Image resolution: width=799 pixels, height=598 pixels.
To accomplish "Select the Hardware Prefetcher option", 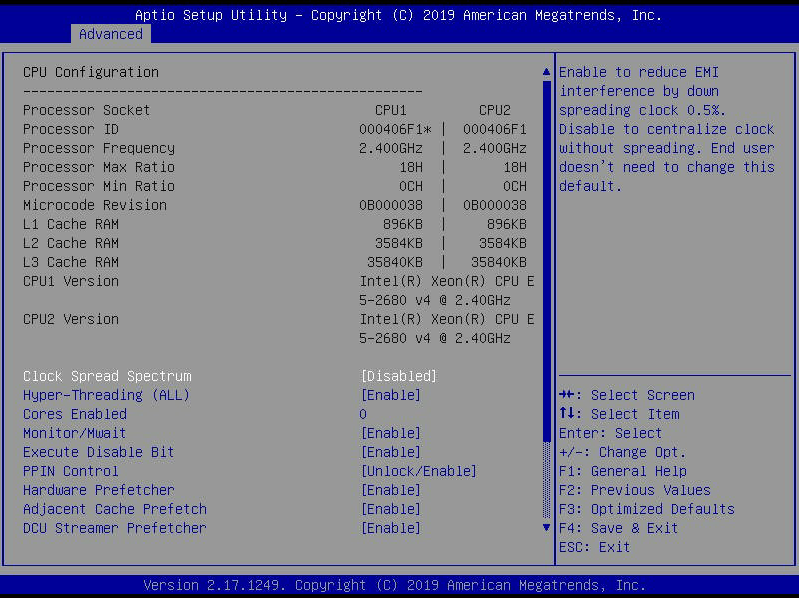I will pos(98,490).
